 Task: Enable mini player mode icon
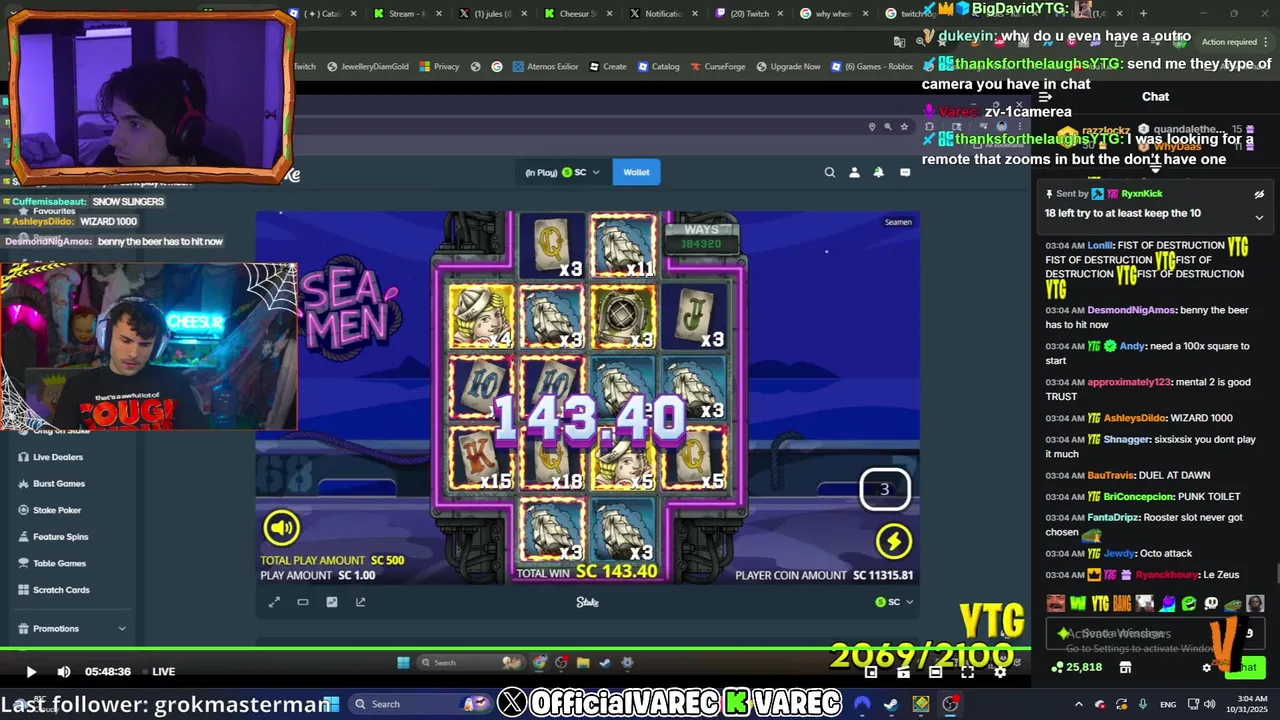click(x=871, y=672)
